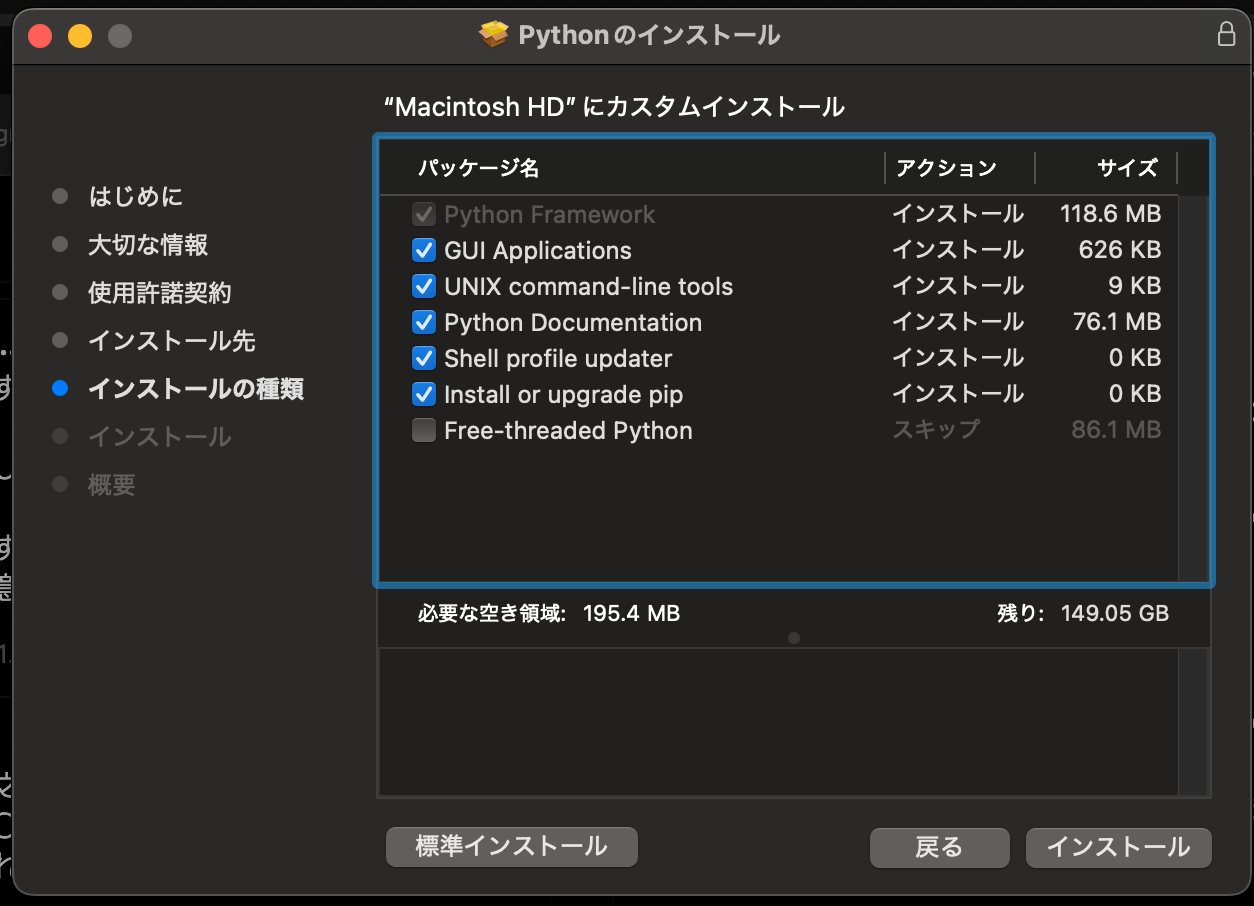Click the 76.1 MB size value
Screen dimensions: 1254x906
[1116, 322]
